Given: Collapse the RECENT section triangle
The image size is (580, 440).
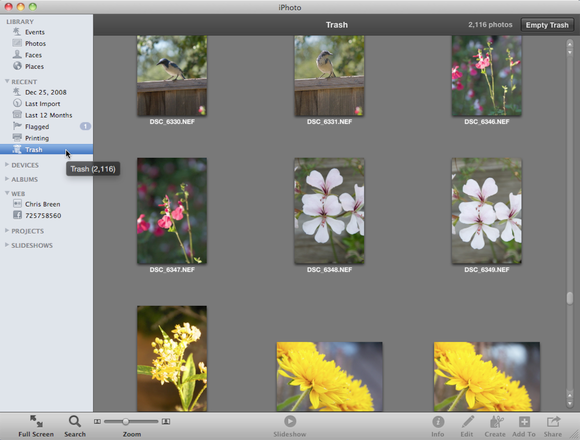Looking at the screenshot, I should tap(7, 81).
